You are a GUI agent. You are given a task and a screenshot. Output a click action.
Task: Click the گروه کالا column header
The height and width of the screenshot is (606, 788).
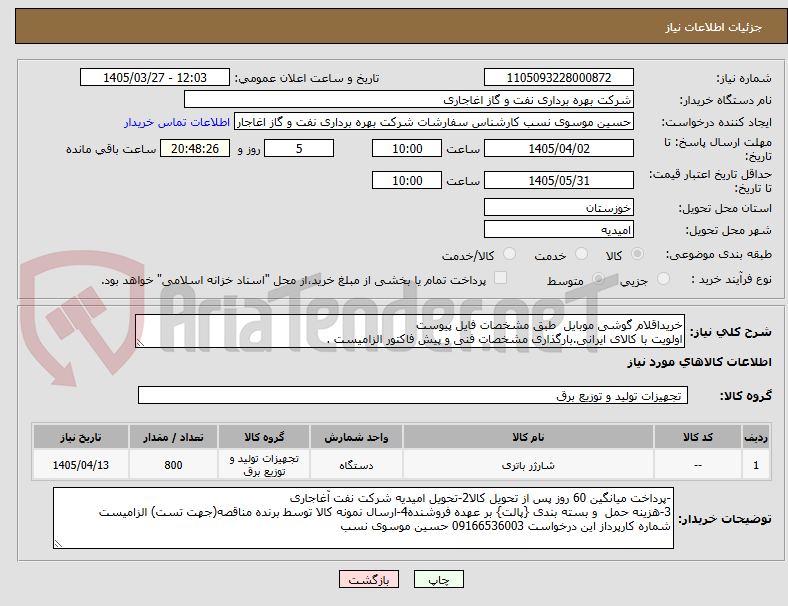pos(264,437)
